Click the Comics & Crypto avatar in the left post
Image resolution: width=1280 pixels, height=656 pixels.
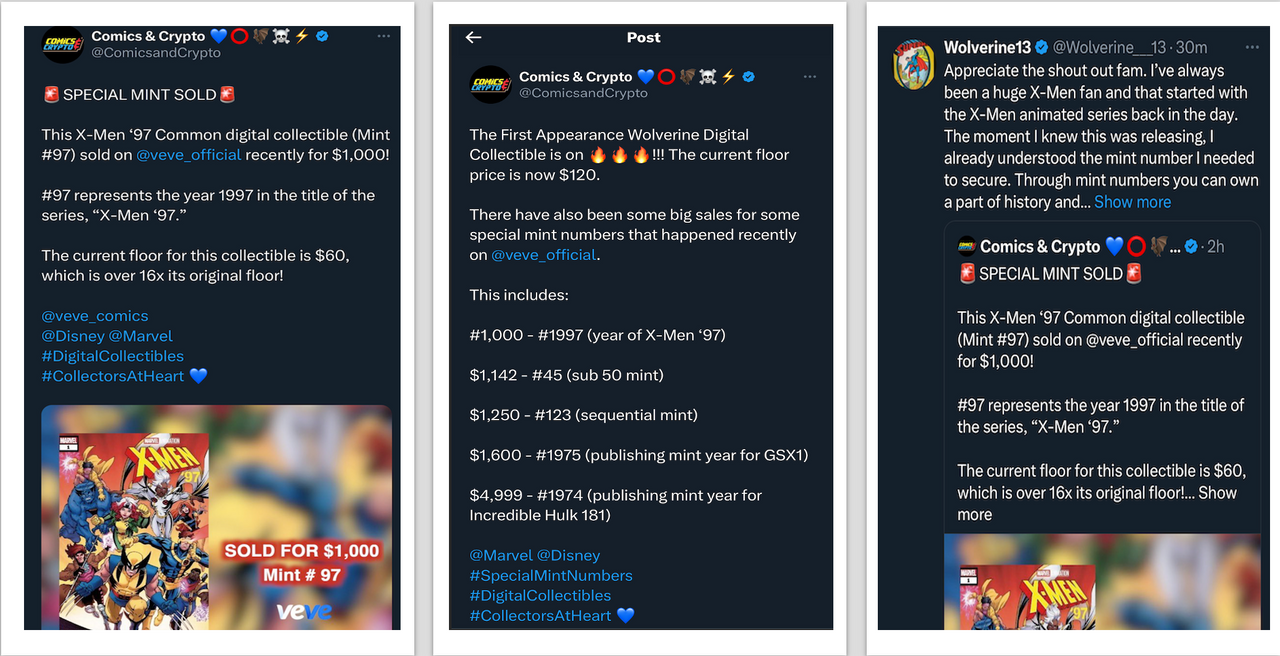point(63,44)
